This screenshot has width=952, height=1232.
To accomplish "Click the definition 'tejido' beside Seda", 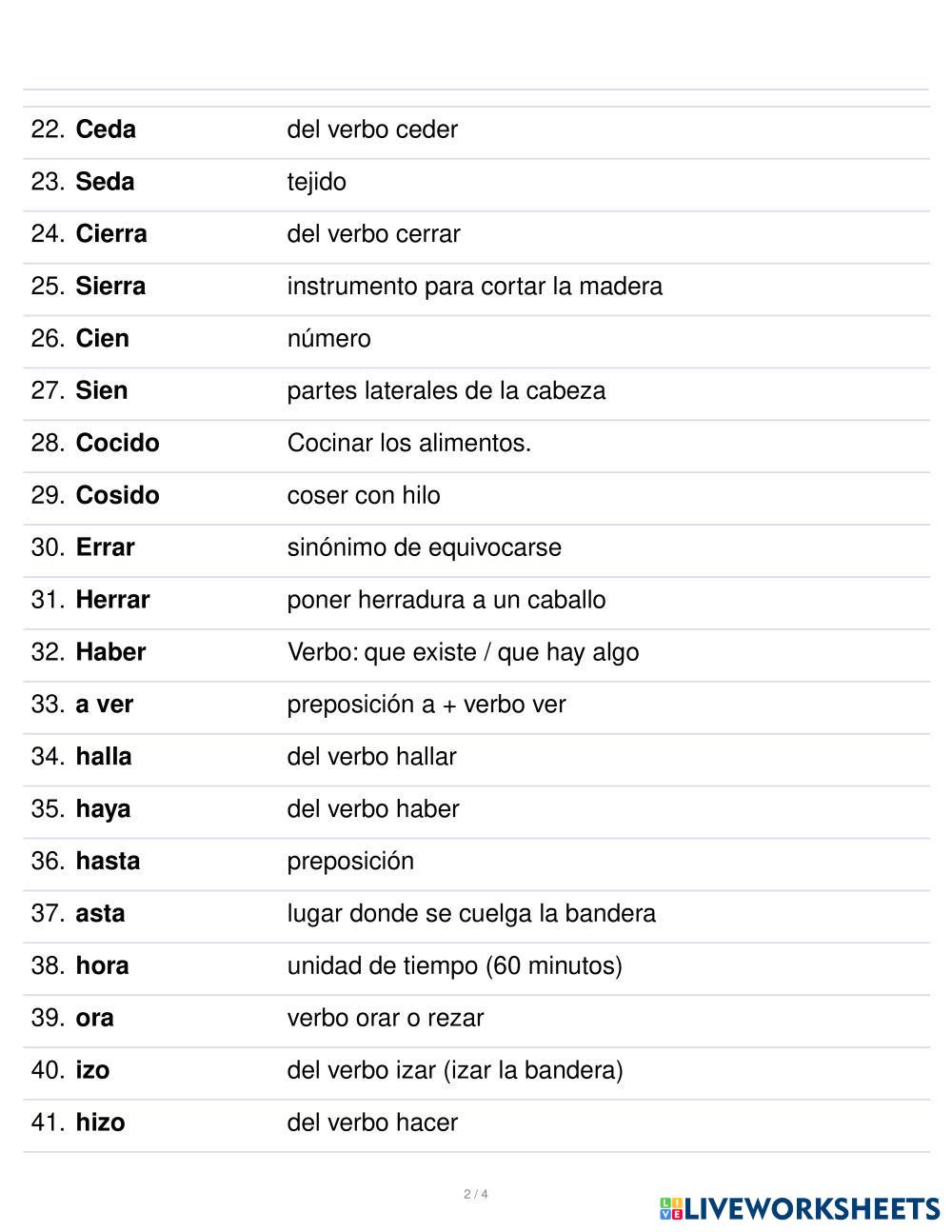I will coord(317,182).
